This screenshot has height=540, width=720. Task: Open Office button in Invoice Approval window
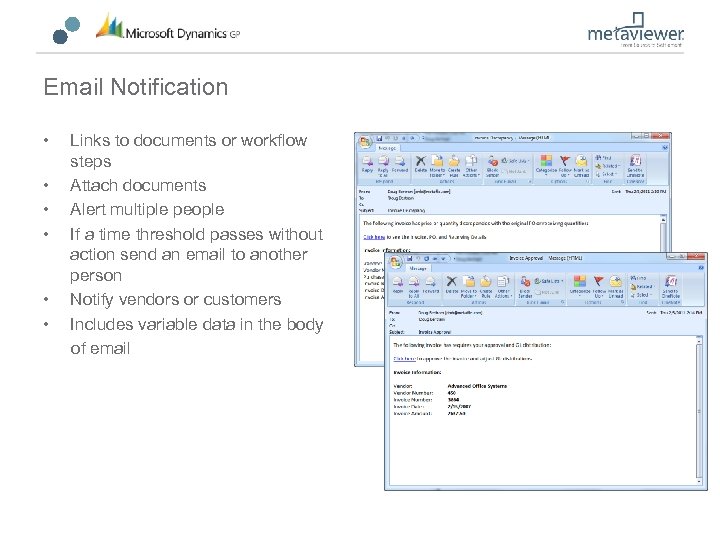tap(395, 263)
